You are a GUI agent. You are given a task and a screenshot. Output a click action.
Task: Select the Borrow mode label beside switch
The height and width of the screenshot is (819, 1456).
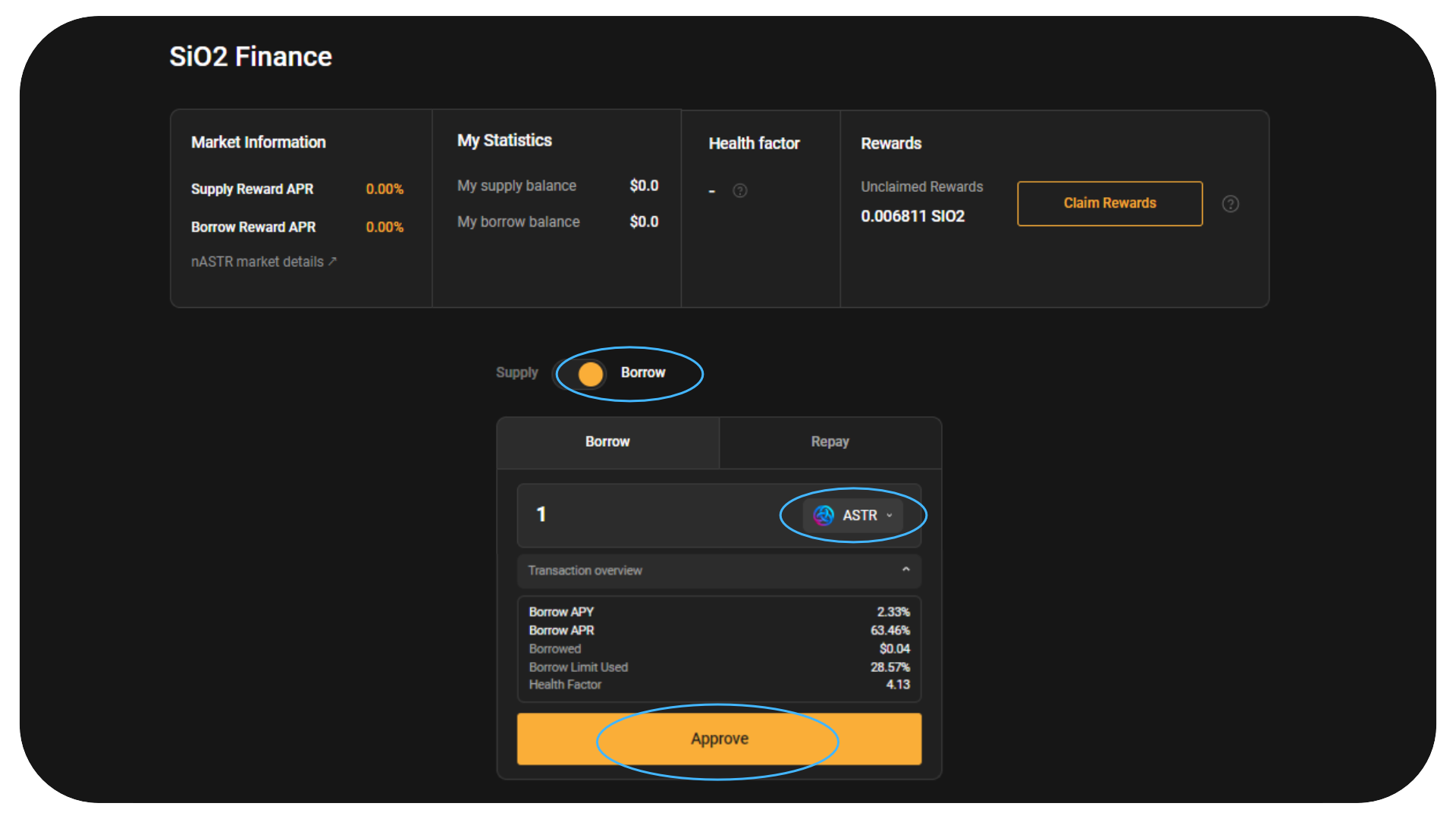pos(642,373)
